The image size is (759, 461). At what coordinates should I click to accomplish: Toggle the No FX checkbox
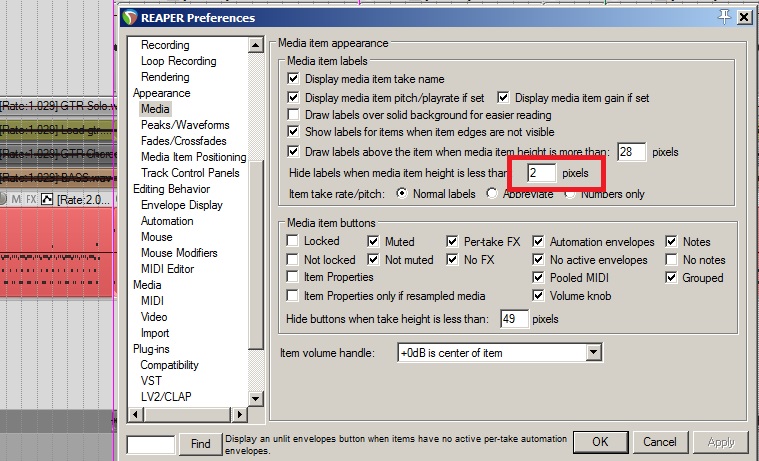tap(452, 259)
